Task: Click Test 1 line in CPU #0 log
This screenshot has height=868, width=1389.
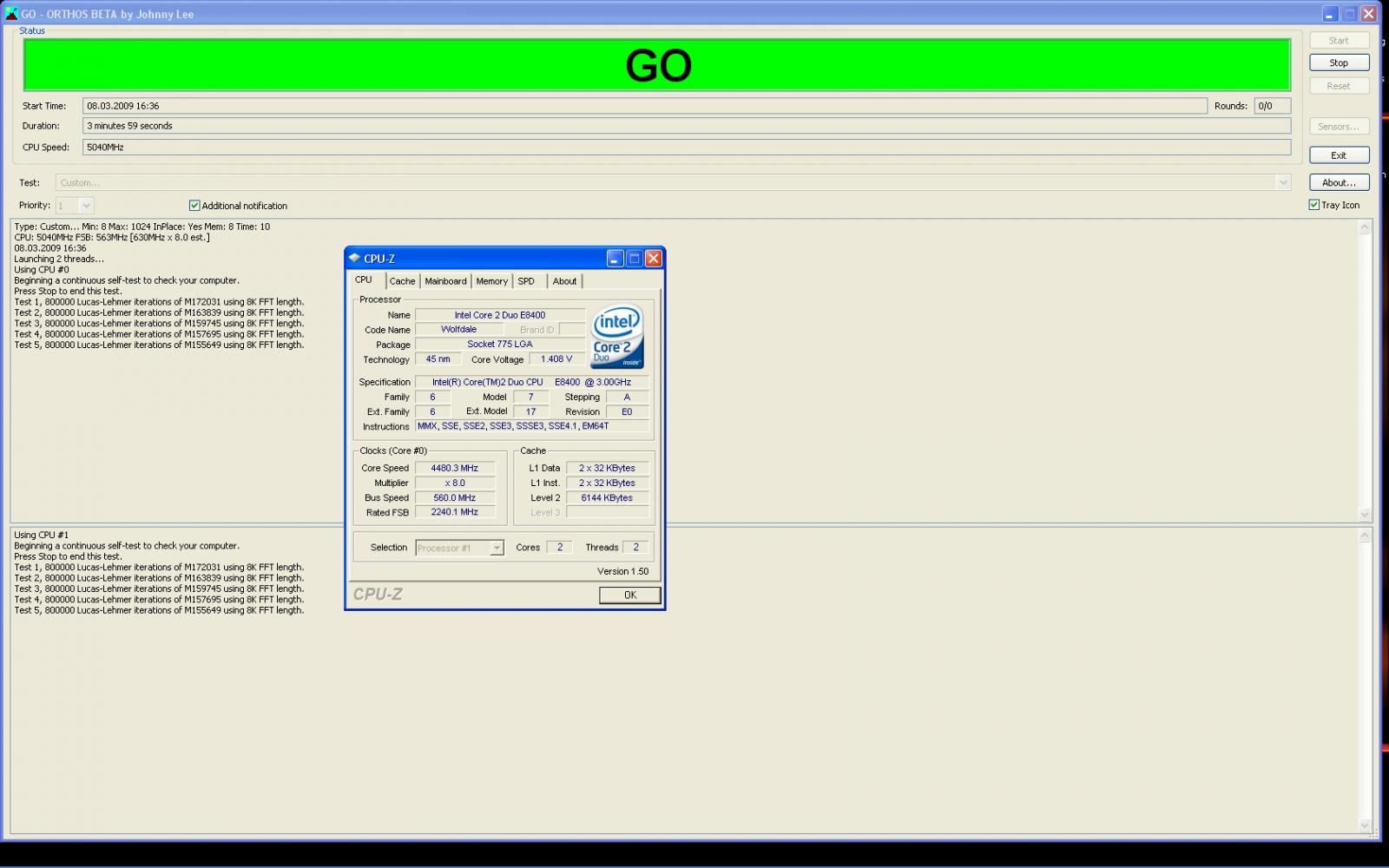Action: (x=159, y=302)
